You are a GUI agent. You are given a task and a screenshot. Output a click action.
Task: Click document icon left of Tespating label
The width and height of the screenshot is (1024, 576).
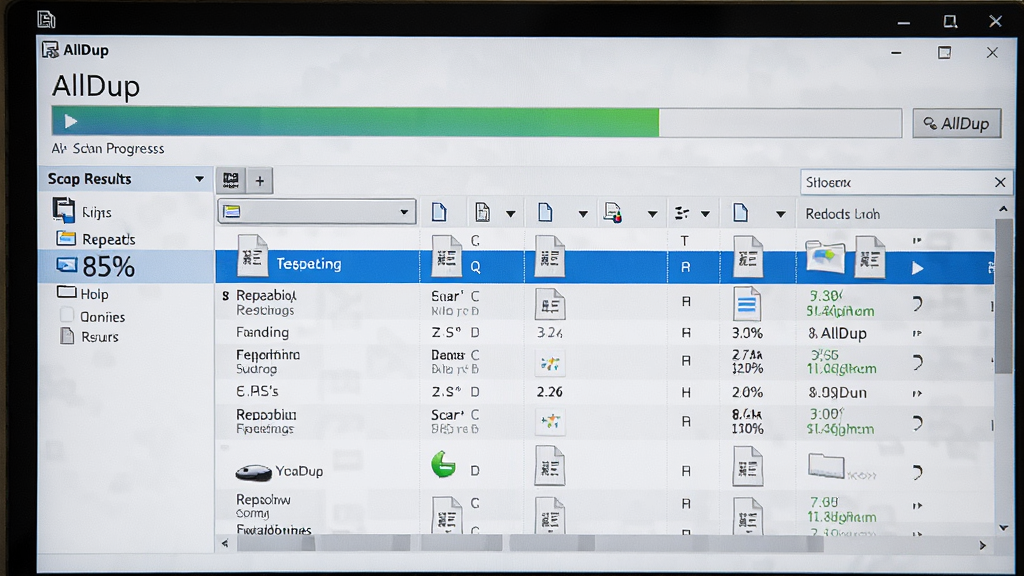252,256
